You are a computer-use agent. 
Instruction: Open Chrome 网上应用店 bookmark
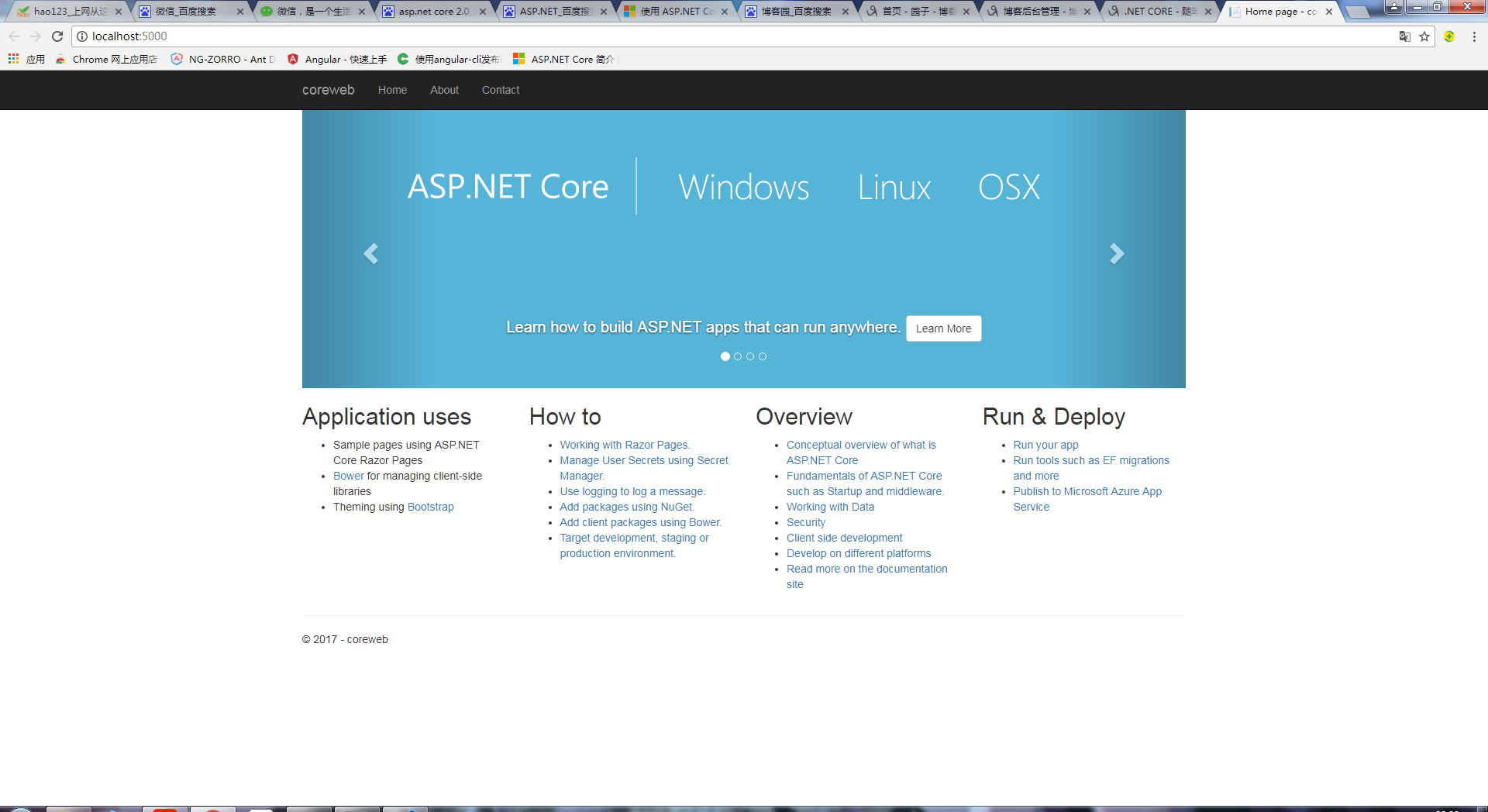tap(106, 59)
